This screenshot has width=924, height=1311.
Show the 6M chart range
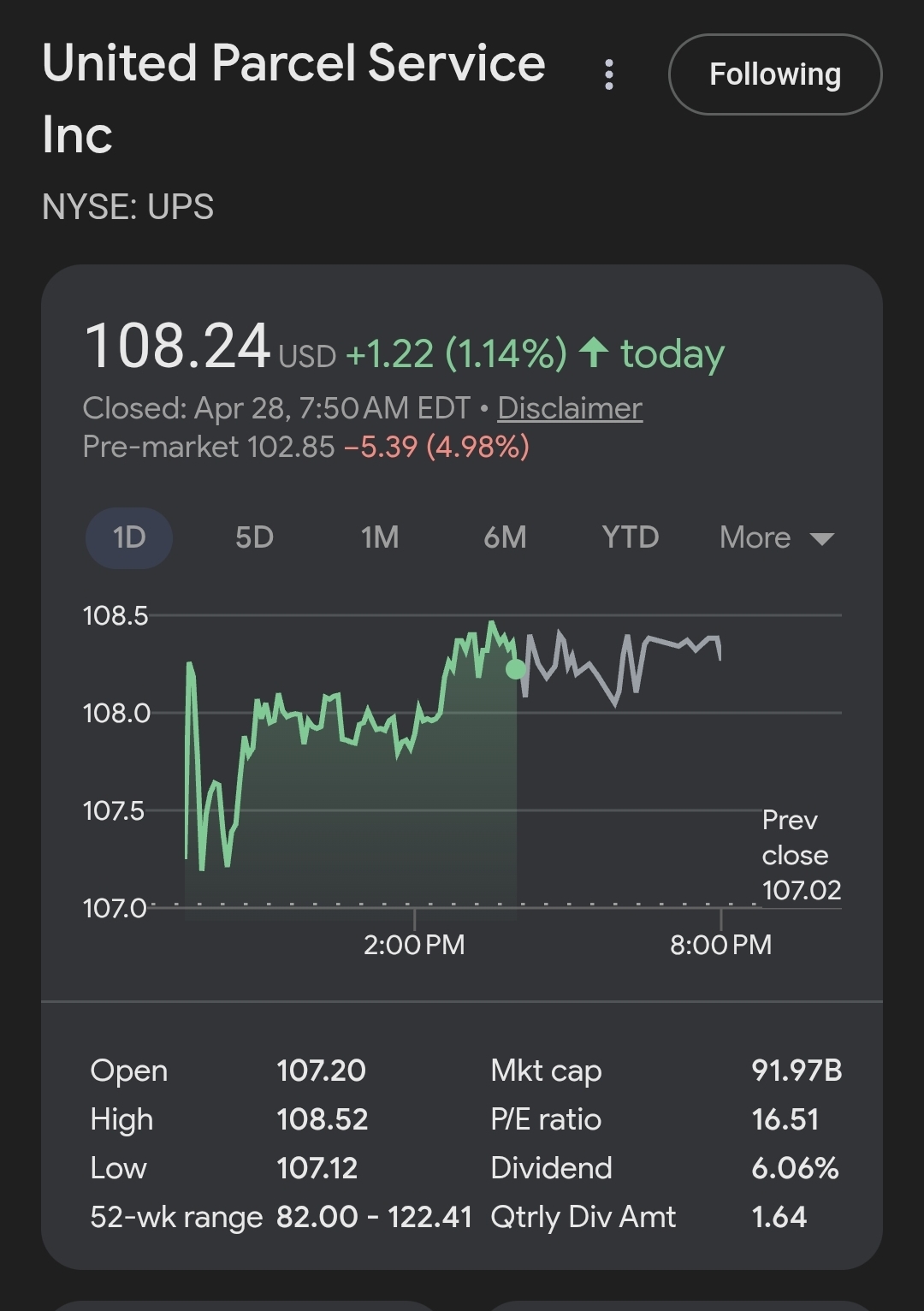coord(505,537)
